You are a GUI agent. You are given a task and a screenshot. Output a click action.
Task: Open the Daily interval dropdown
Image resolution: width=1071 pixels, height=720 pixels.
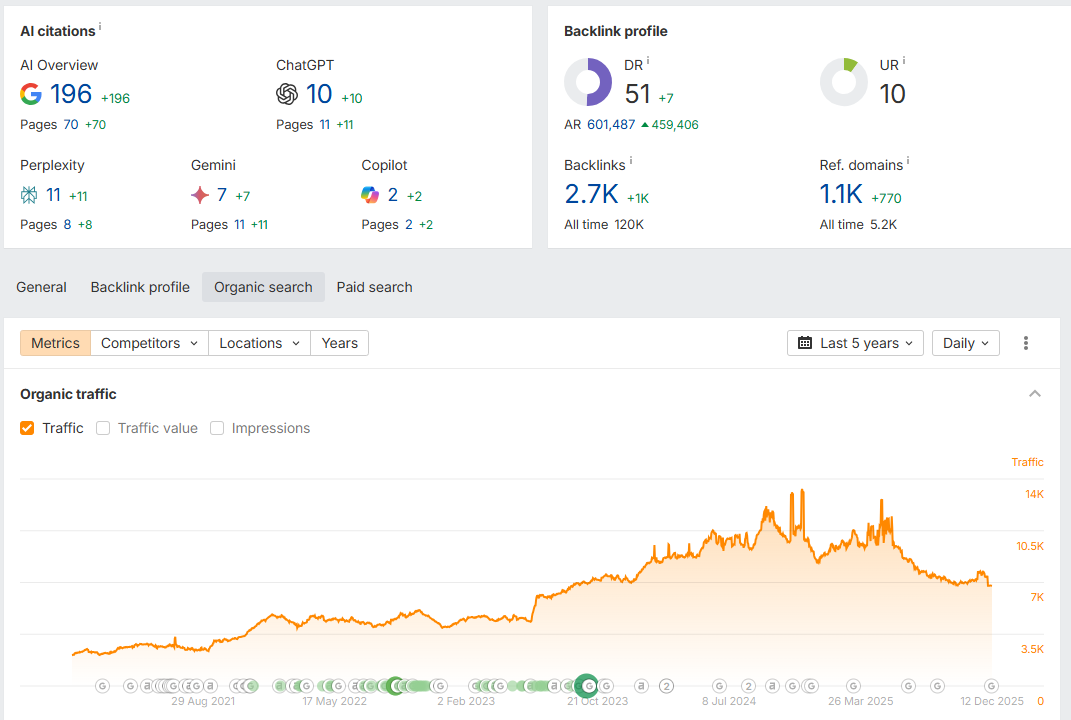[965, 343]
